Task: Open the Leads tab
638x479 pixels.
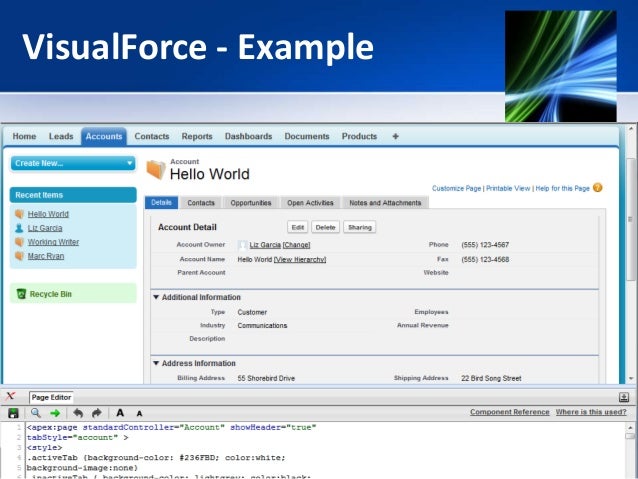Action: [x=61, y=136]
